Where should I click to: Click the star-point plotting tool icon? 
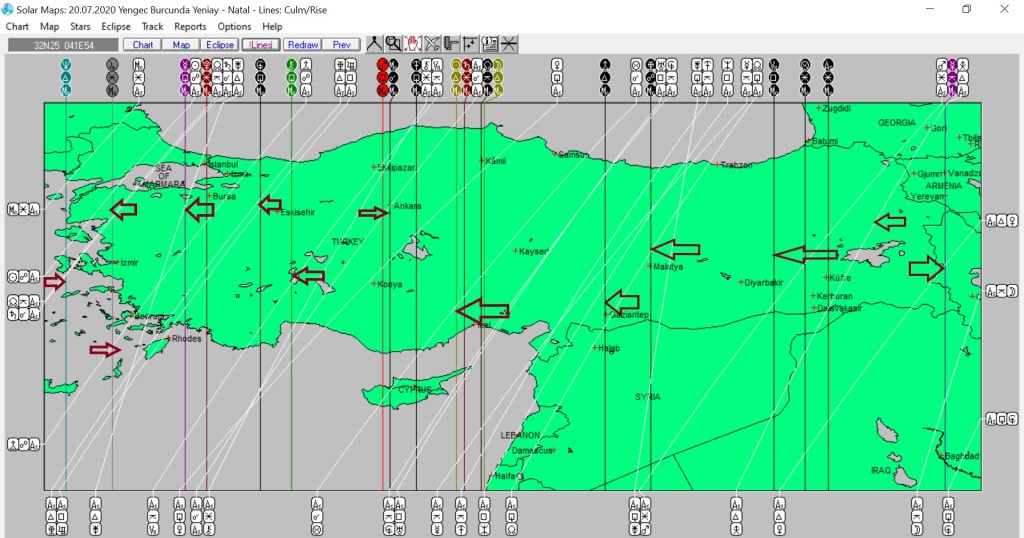pyautogui.click(x=470, y=44)
